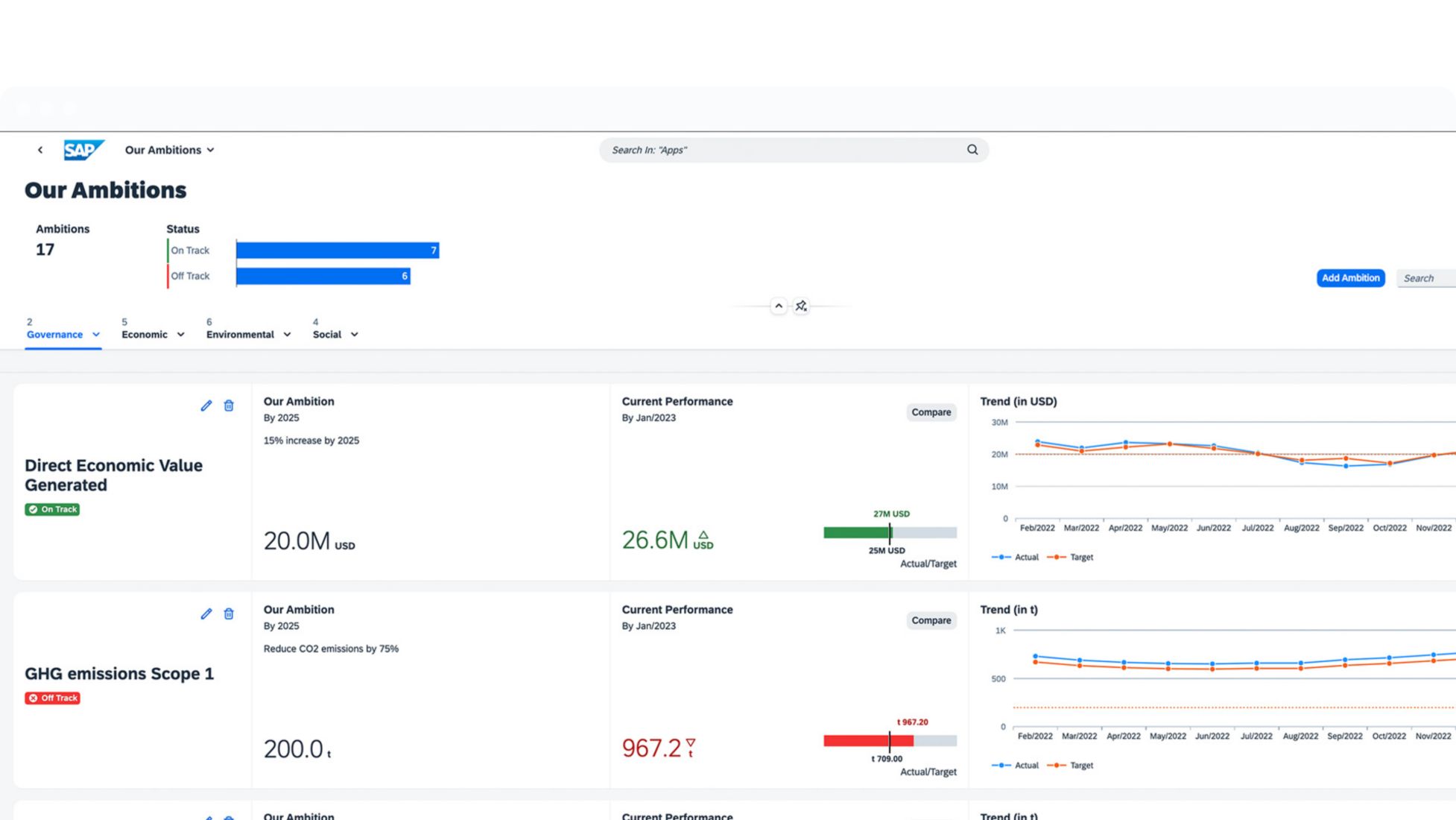Viewport: 1456px width, 820px height.
Task: Click Compare for Direct Economic Value Generated
Action: point(931,412)
